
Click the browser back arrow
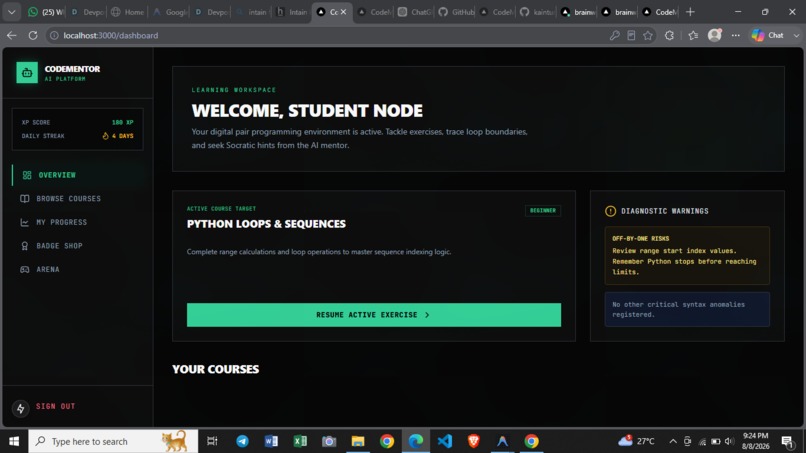point(12,35)
